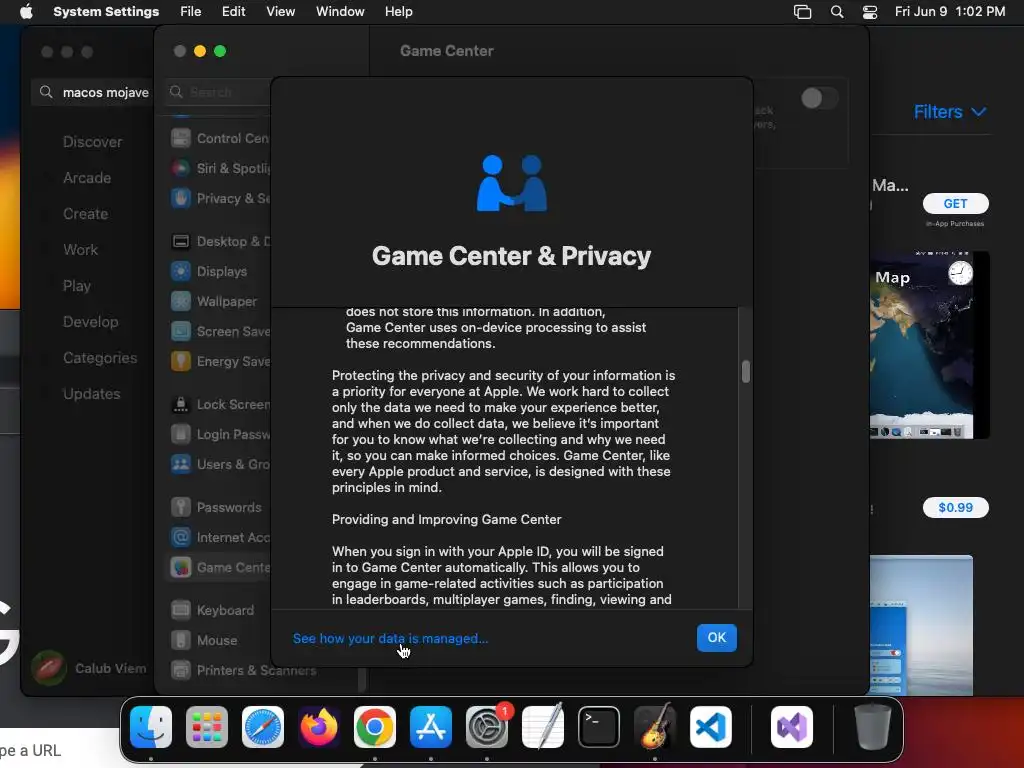Select Siri & Spotlight in sidebar
The height and width of the screenshot is (768, 1024).
tap(220, 168)
